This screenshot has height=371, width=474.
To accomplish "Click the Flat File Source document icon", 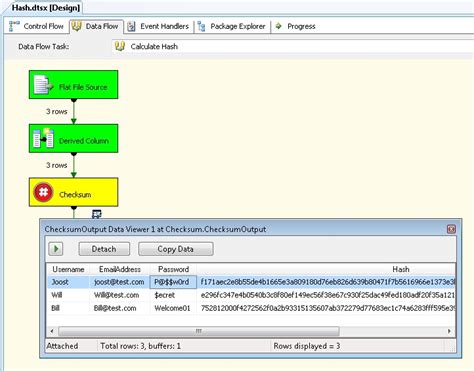I will 43,85.
